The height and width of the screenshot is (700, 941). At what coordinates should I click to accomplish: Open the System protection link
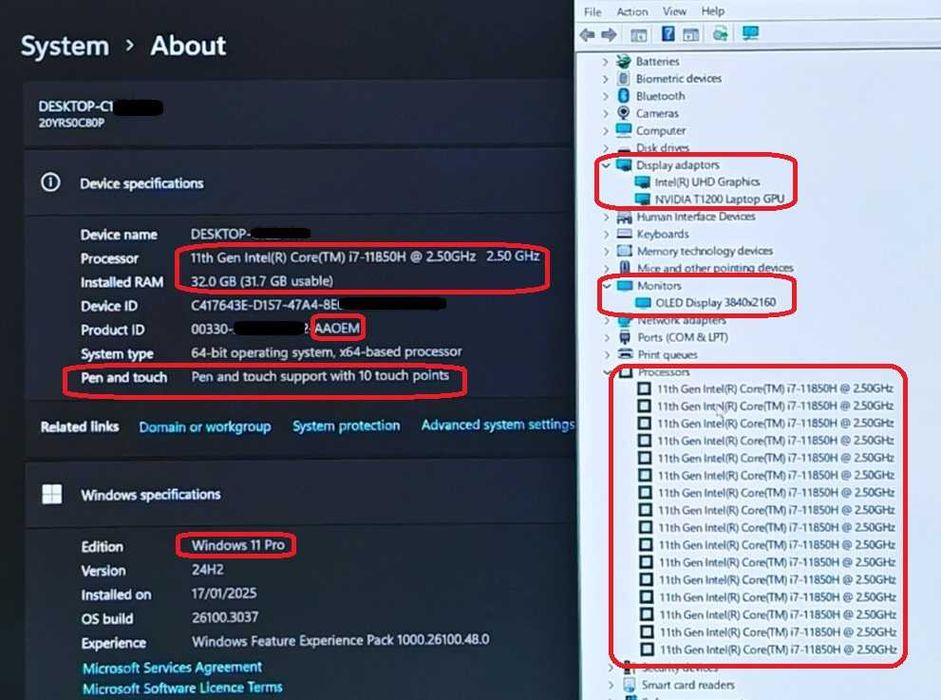tap(346, 426)
